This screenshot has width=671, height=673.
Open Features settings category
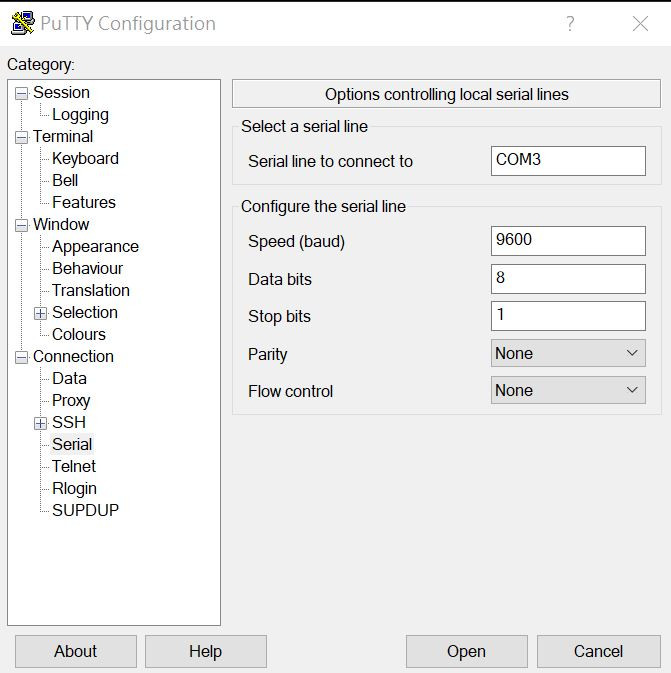click(x=84, y=202)
